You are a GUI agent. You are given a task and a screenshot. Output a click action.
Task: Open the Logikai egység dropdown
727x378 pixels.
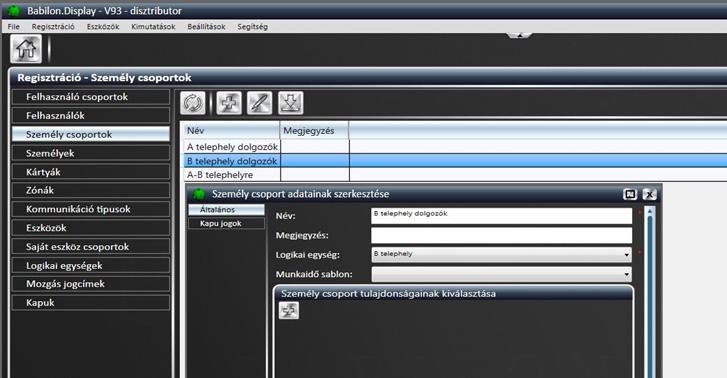click(502, 254)
